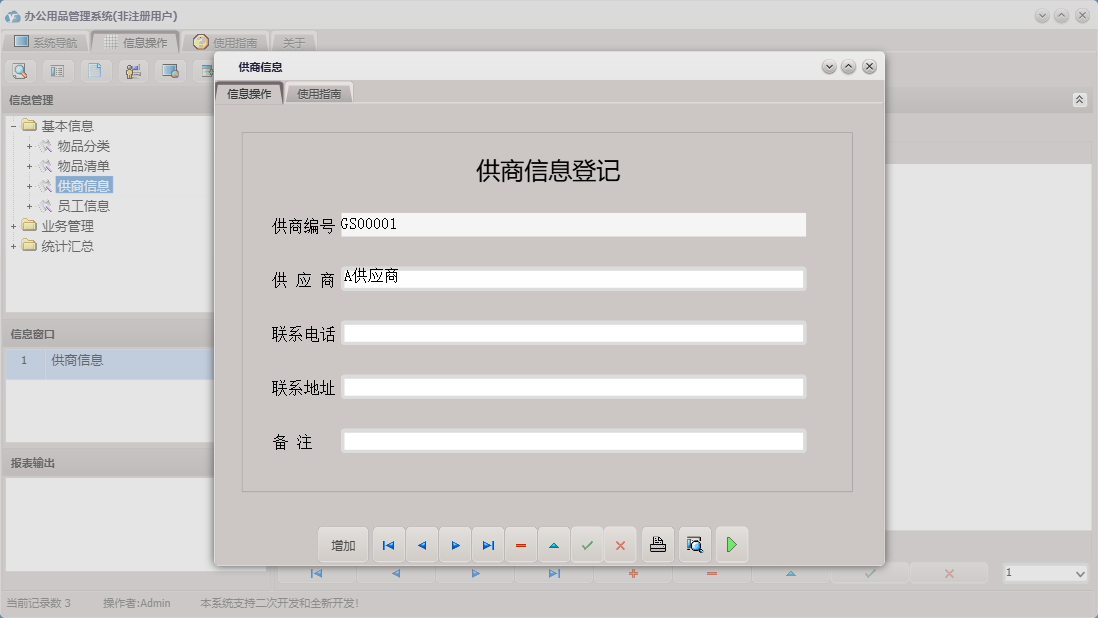Open print preview in the supplier dialog
Image resolution: width=1098 pixels, height=618 pixels.
pyautogui.click(x=694, y=544)
